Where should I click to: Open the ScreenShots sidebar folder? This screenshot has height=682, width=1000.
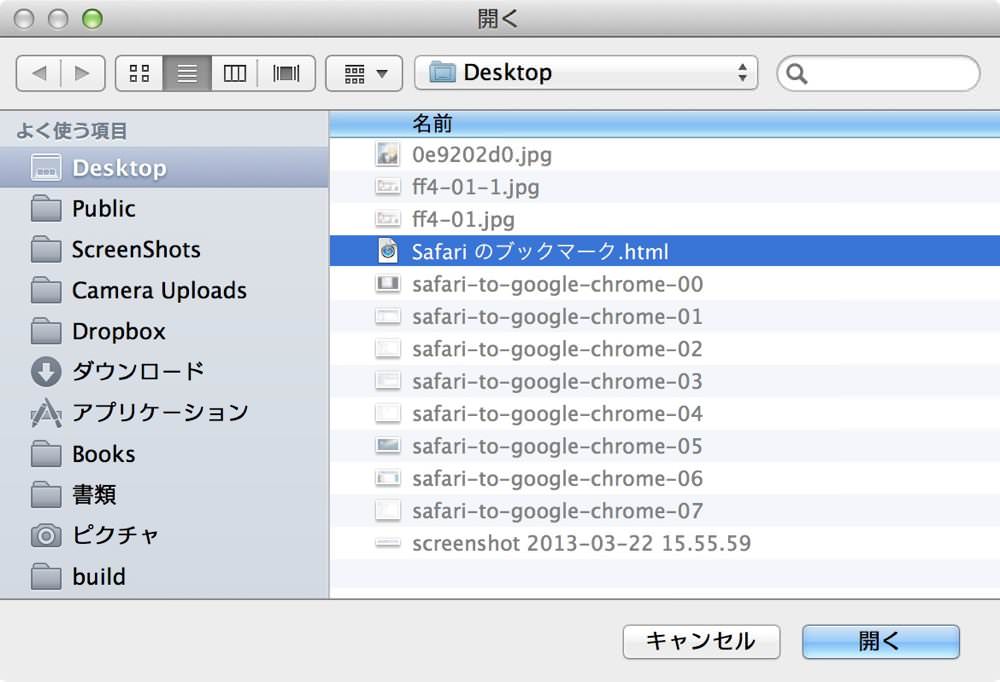pos(165,249)
